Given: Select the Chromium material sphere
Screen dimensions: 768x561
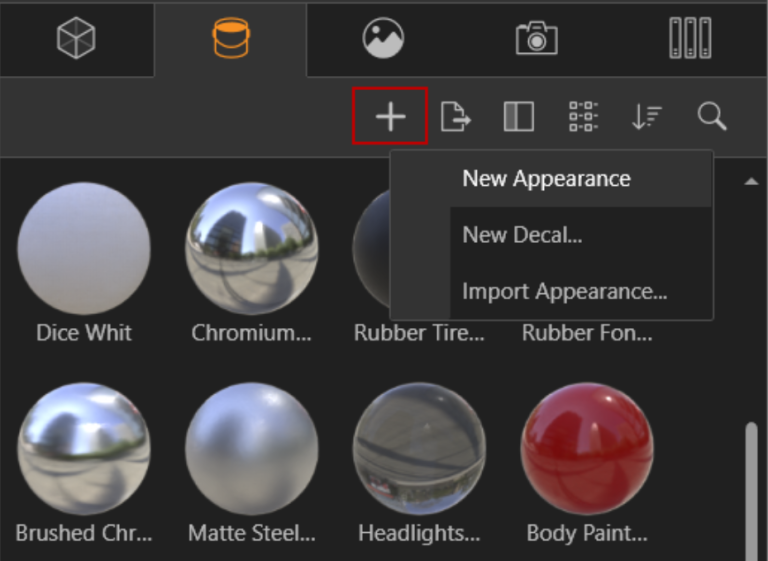Looking at the screenshot, I should point(251,249).
